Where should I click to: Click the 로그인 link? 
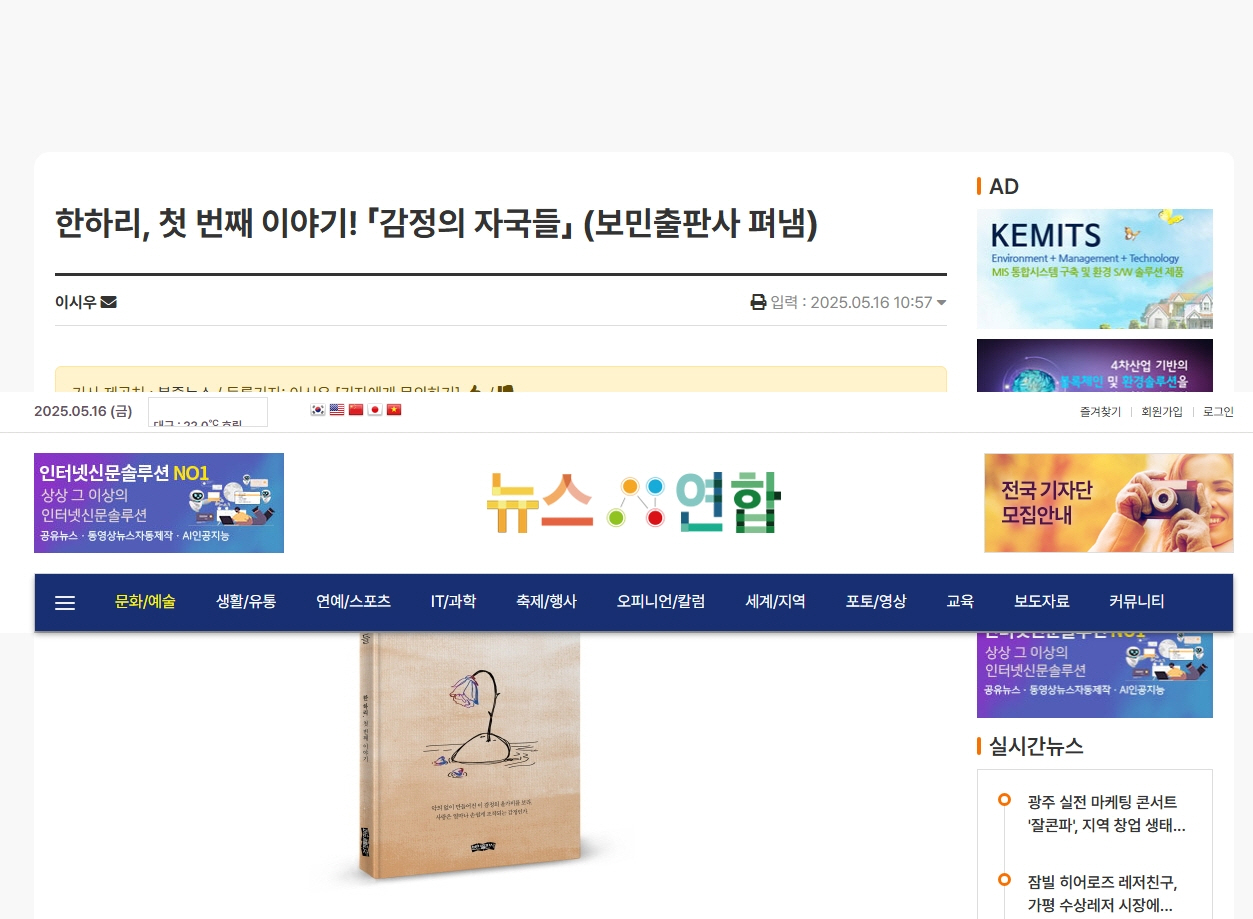tap(1218, 412)
